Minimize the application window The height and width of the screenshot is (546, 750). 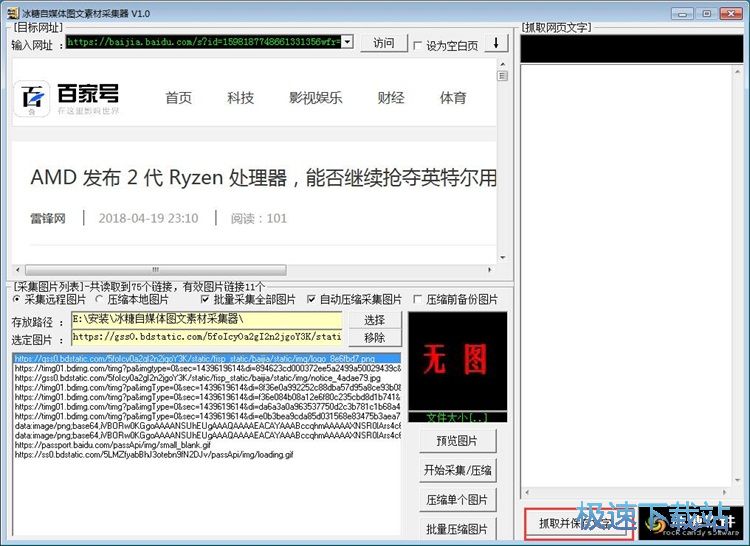683,13
